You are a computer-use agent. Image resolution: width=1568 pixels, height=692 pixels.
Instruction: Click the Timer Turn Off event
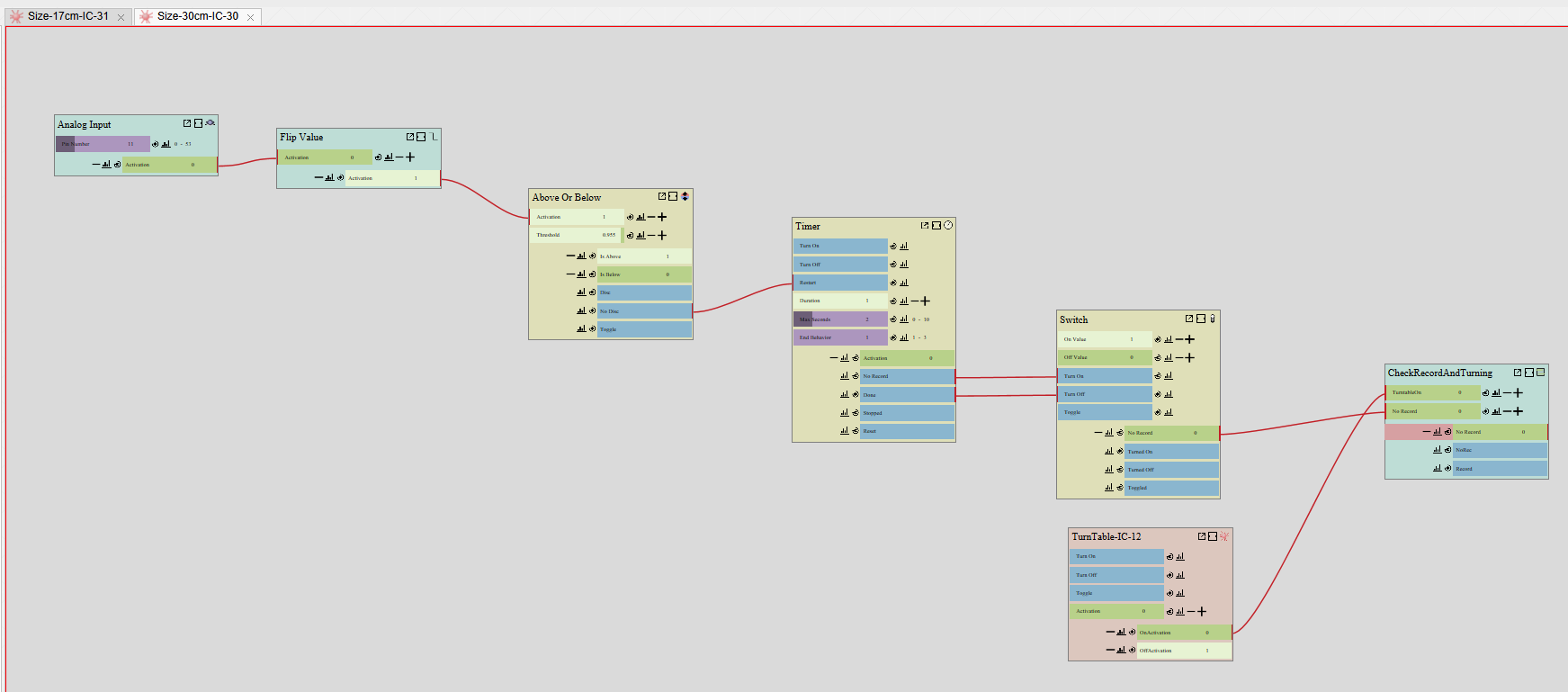click(840, 265)
